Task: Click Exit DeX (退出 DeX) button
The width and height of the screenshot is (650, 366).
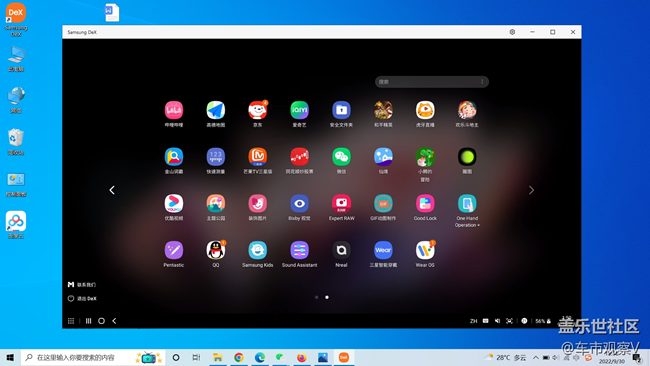Action: click(x=82, y=298)
